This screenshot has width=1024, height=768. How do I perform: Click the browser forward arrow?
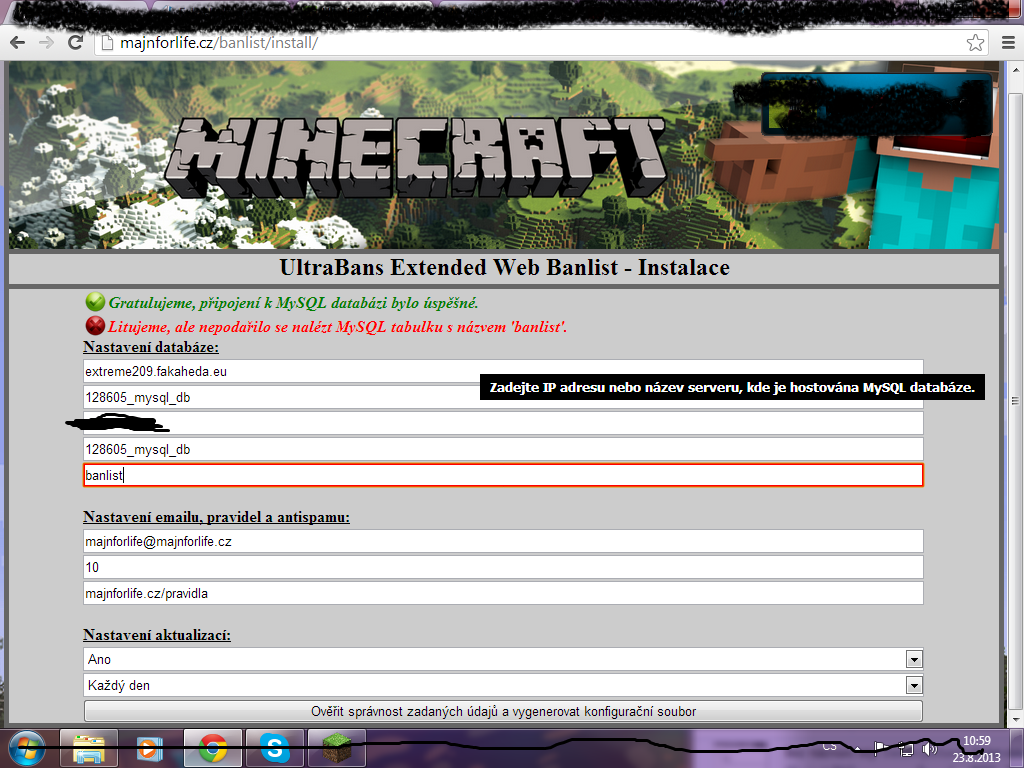pos(46,43)
